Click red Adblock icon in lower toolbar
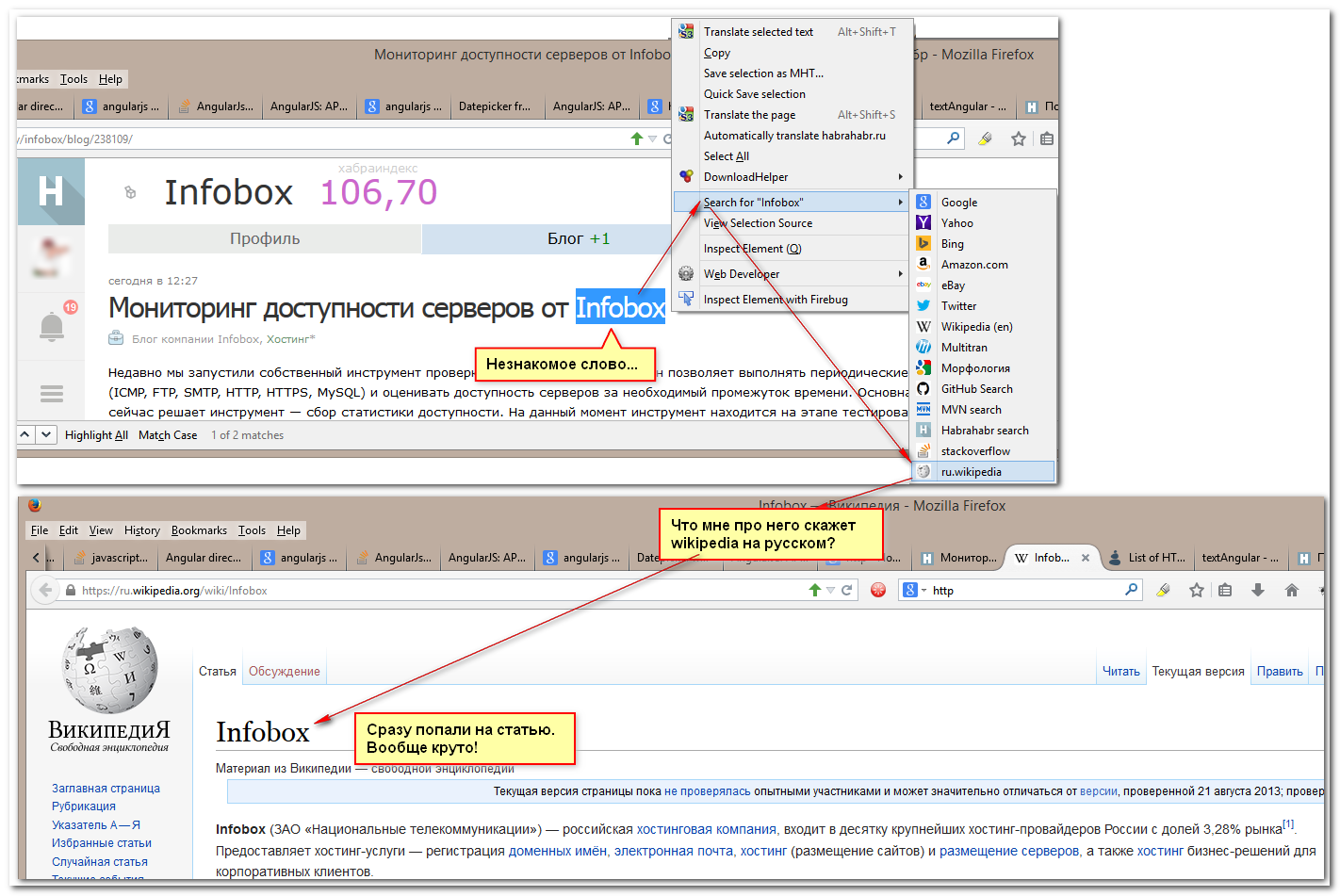Screen dimensions: 1340x896 pos(878,590)
